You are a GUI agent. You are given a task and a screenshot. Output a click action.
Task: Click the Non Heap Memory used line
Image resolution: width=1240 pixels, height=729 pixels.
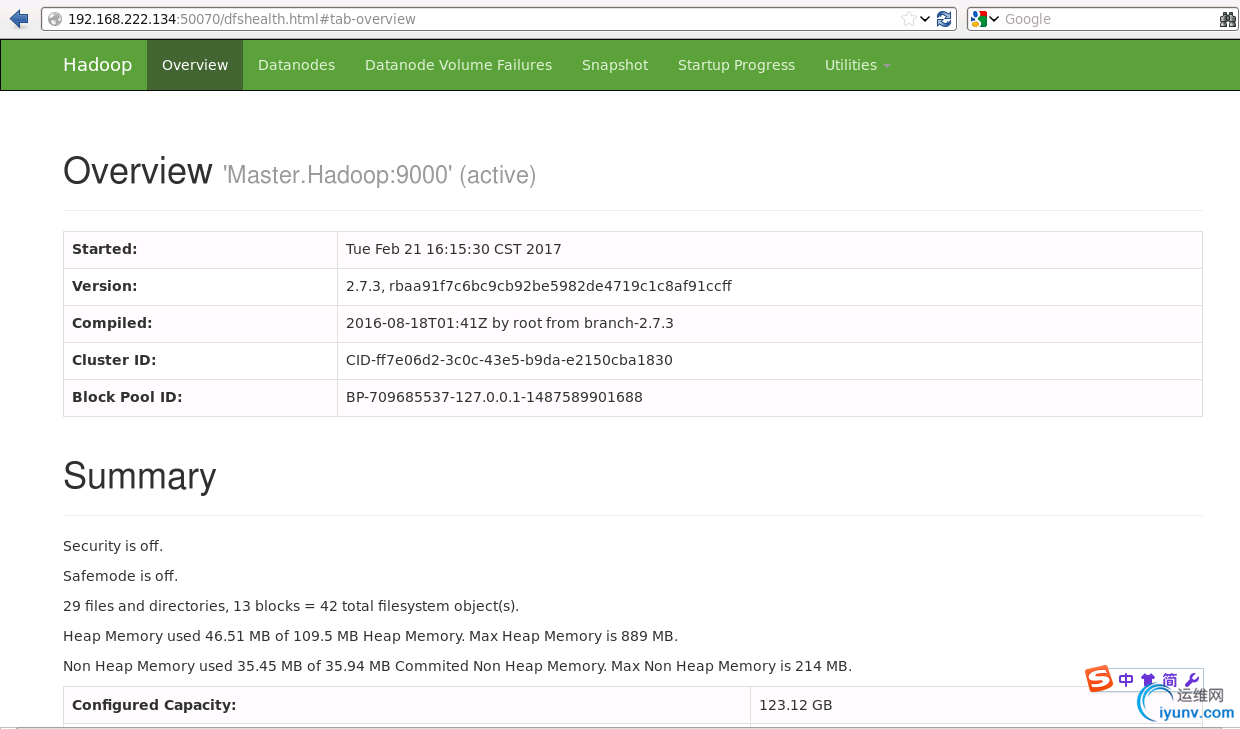[x=457, y=666]
